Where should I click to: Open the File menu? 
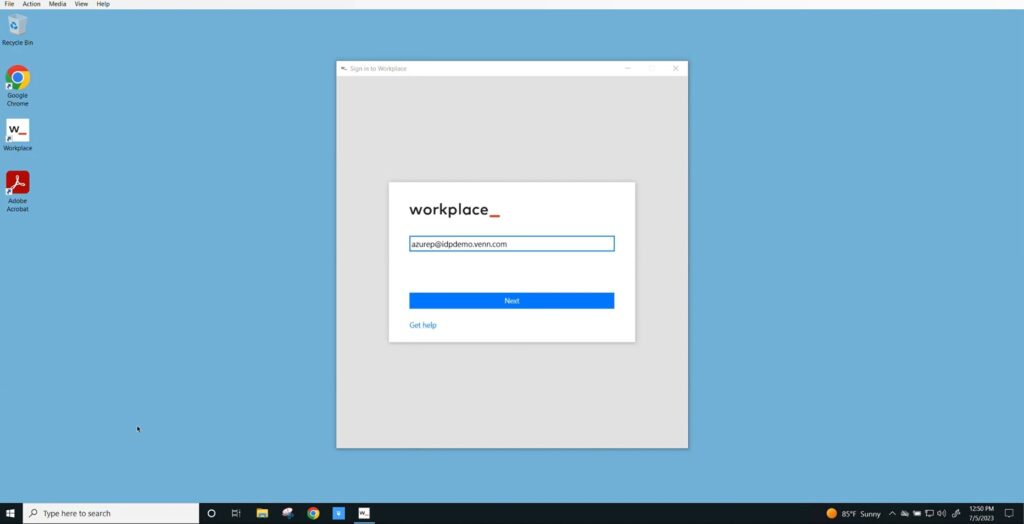tap(9, 4)
